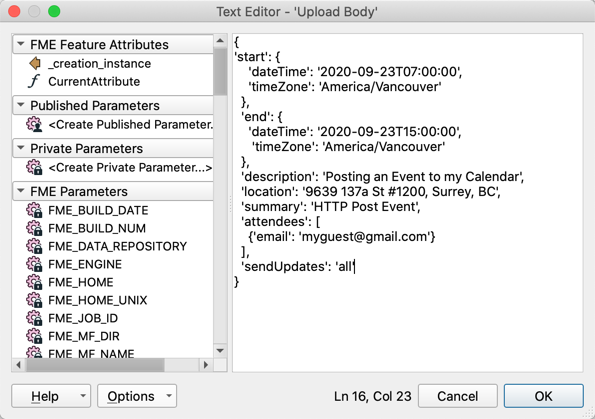
Task: Select FME_BUILD_NUM in the parameter list
Action: tap(97, 228)
